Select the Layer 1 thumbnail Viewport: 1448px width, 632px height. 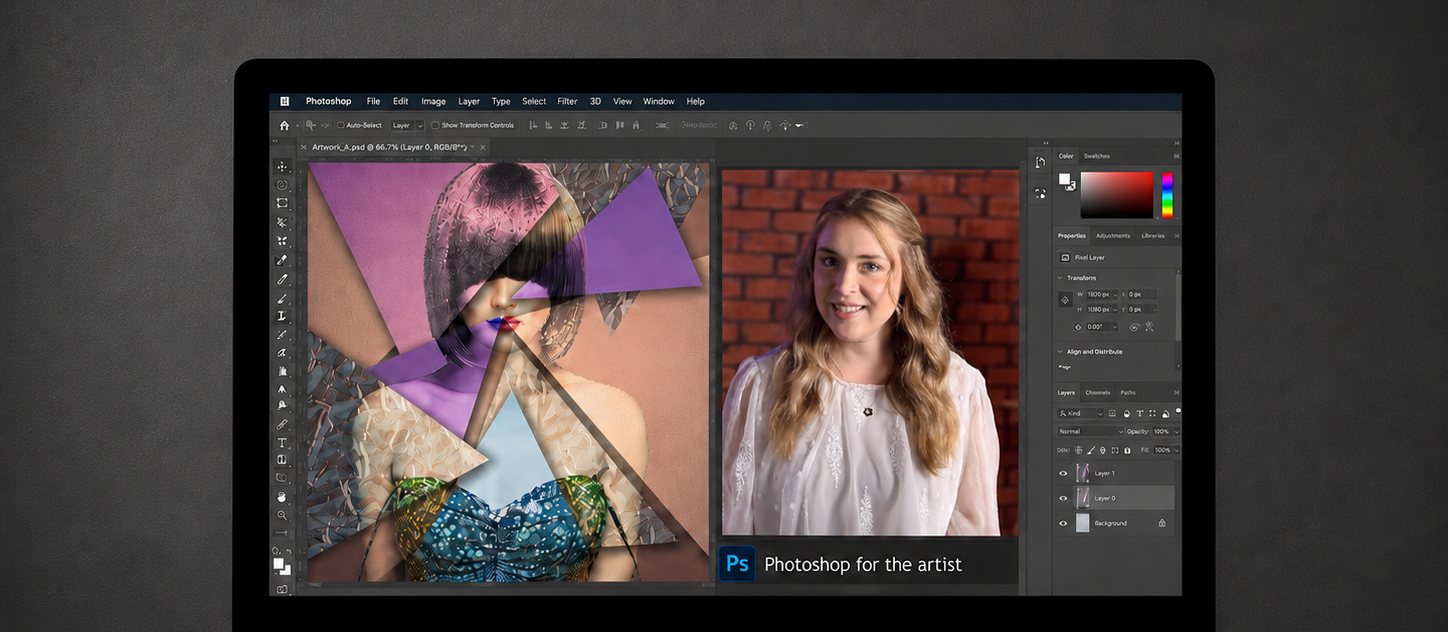[1082, 473]
